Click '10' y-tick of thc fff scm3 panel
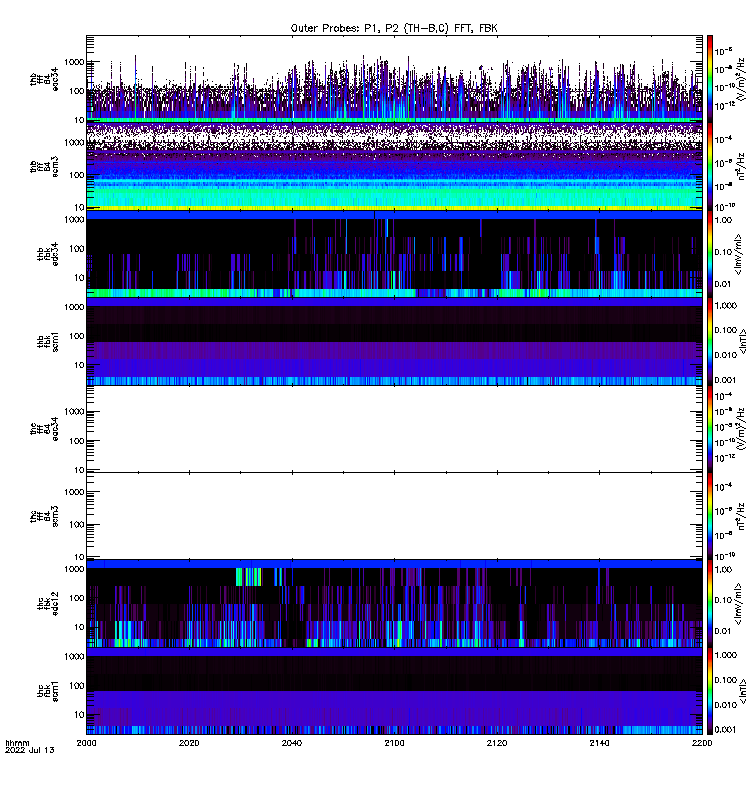 click(x=79, y=557)
